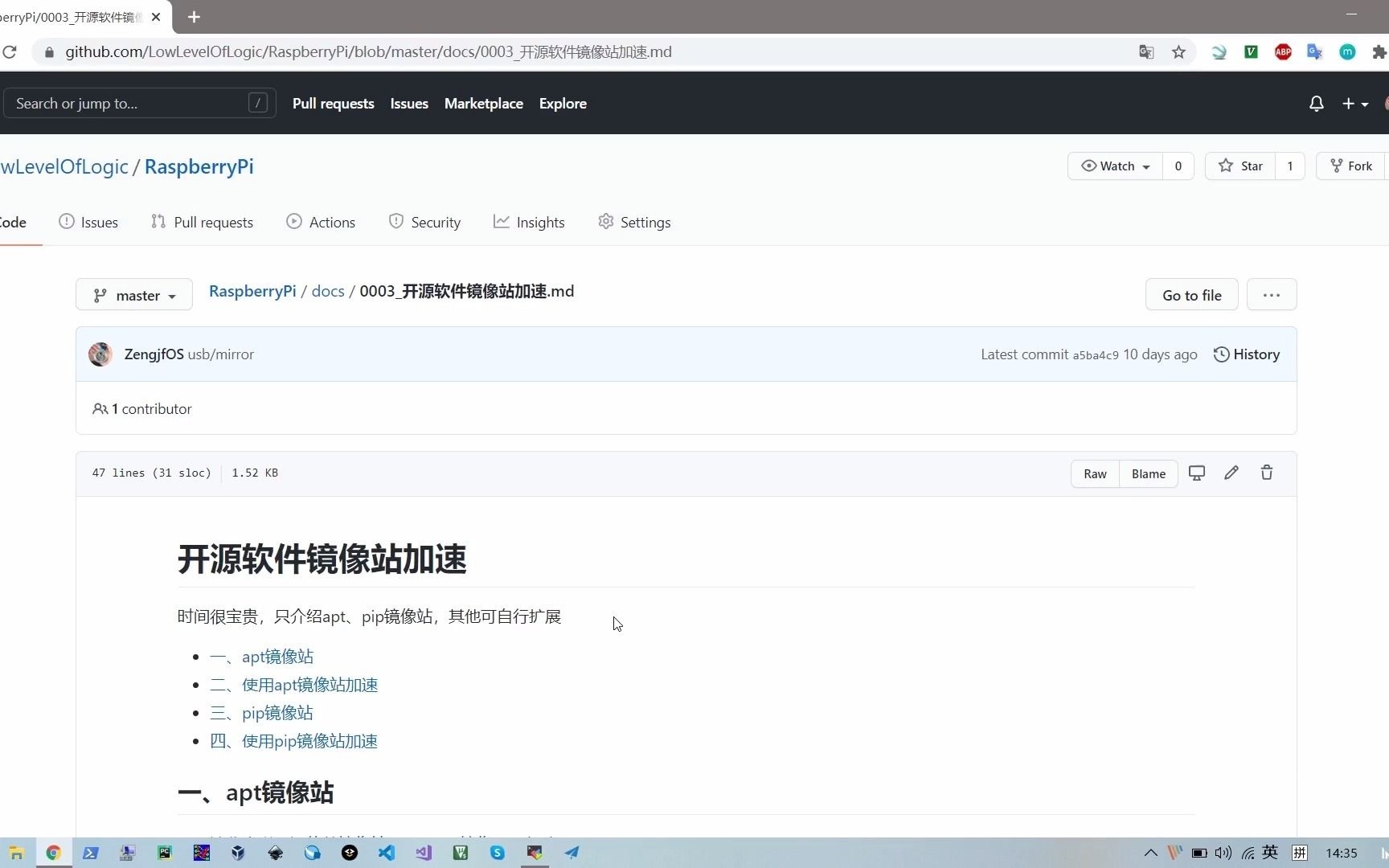Open Visual Studio Code from the taskbar
This screenshot has width=1389, height=868.
click(387, 853)
